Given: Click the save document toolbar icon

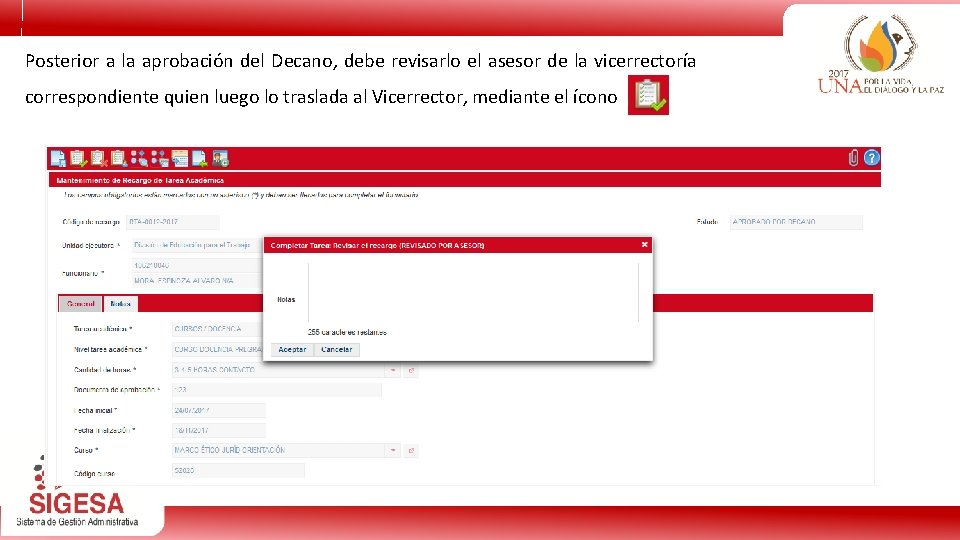Looking at the screenshot, I should point(58,159).
